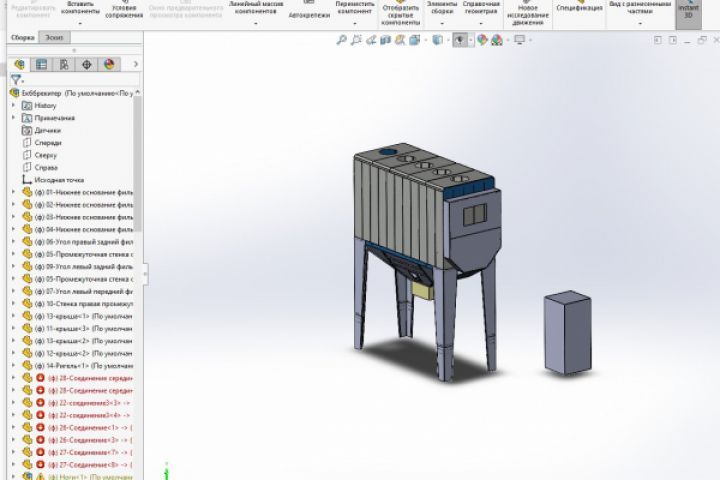The height and width of the screenshot is (480, 720).
Task: Expand the History tree node
Action: pyautogui.click(x=14, y=106)
